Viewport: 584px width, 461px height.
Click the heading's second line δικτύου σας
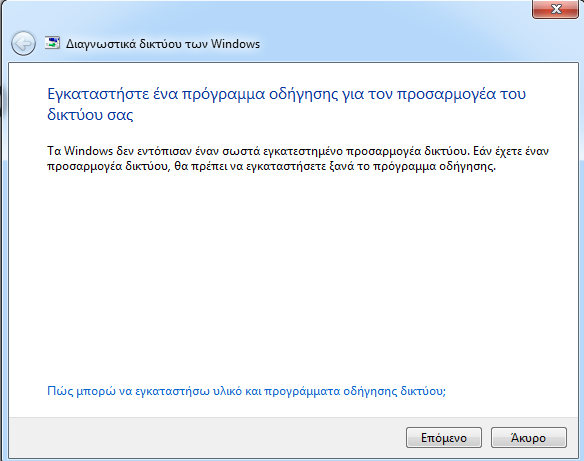point(90,114)
